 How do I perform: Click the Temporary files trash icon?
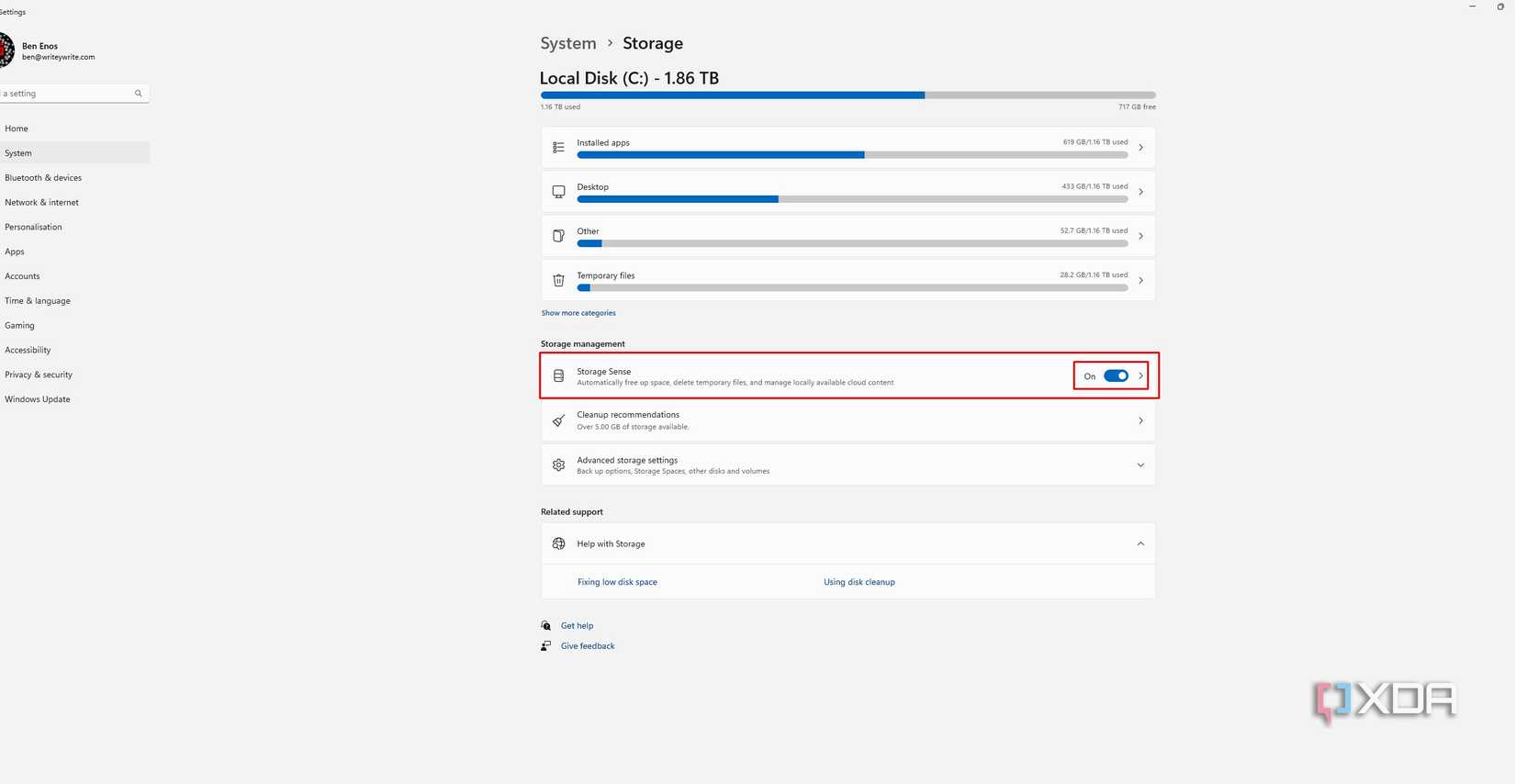(558, 280)
